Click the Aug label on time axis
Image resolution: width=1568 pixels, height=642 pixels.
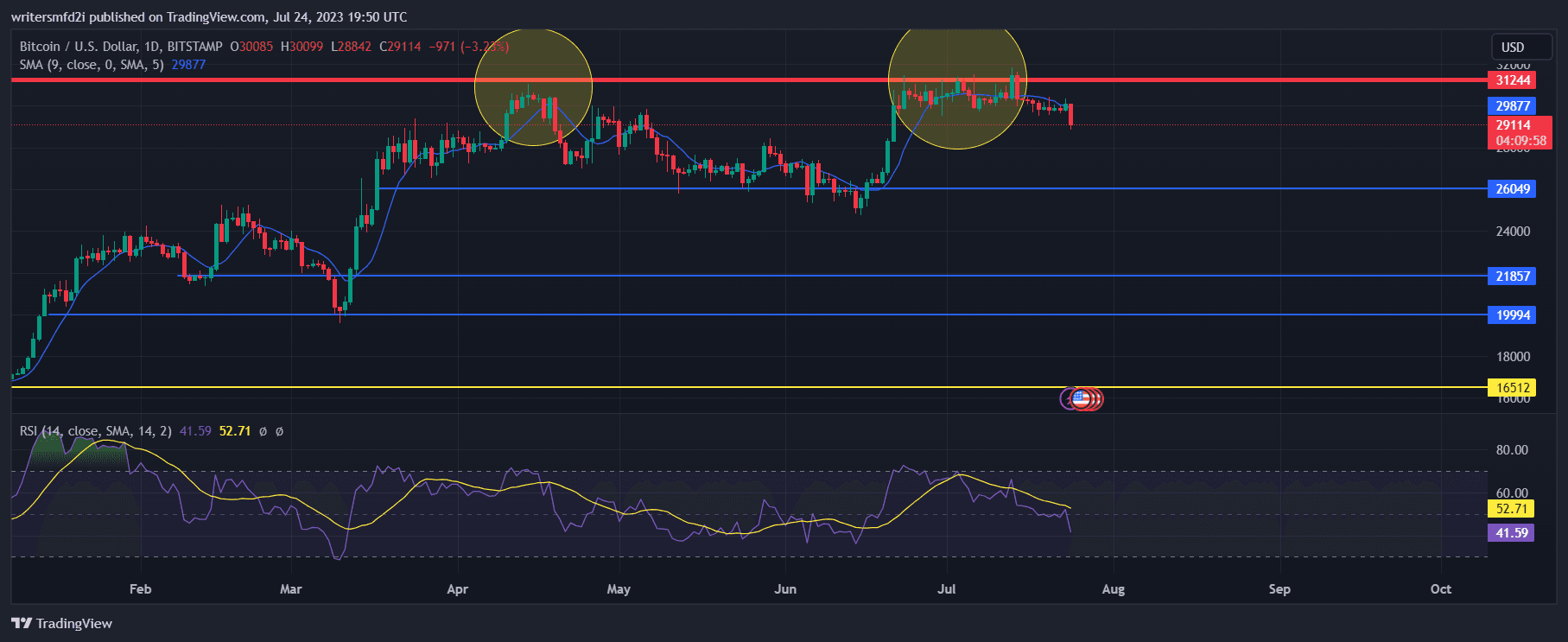point(1113,589)
